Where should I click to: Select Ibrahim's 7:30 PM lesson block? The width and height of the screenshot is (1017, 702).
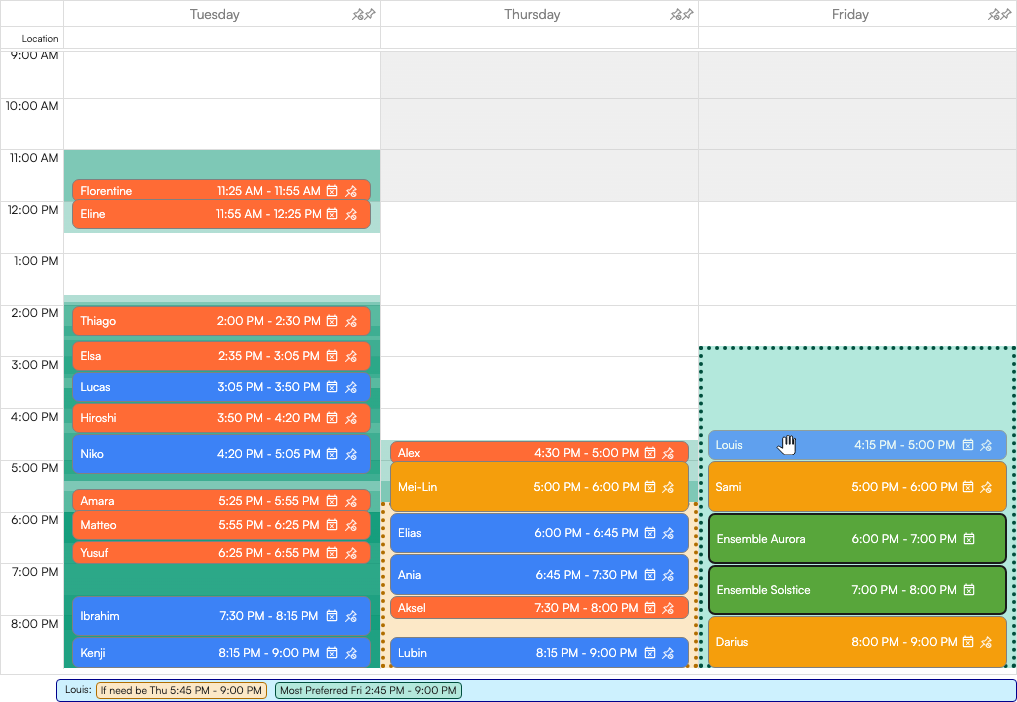221,616
